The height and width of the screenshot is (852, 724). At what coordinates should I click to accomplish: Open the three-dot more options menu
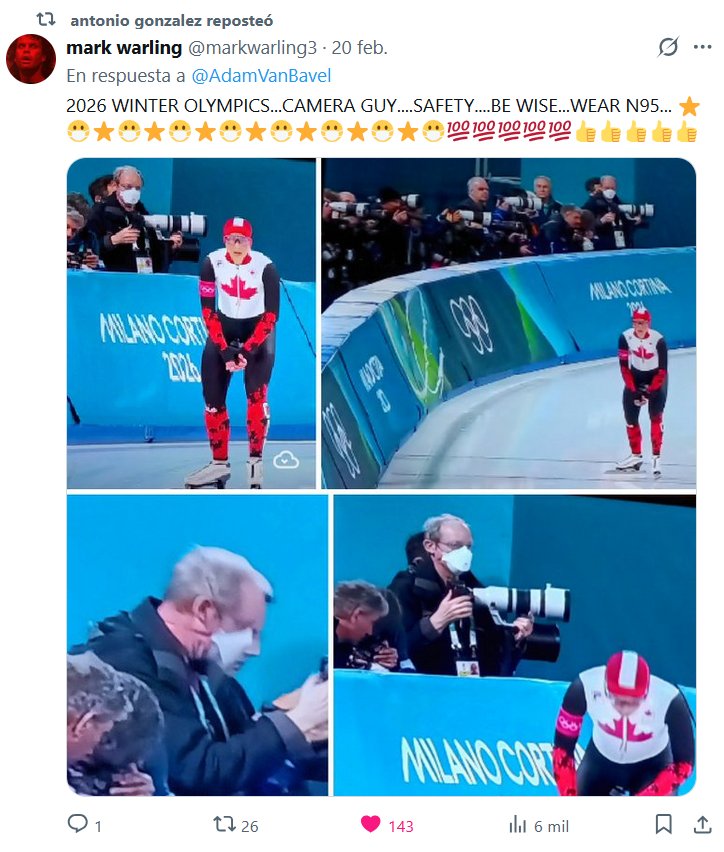click(702, 47)
